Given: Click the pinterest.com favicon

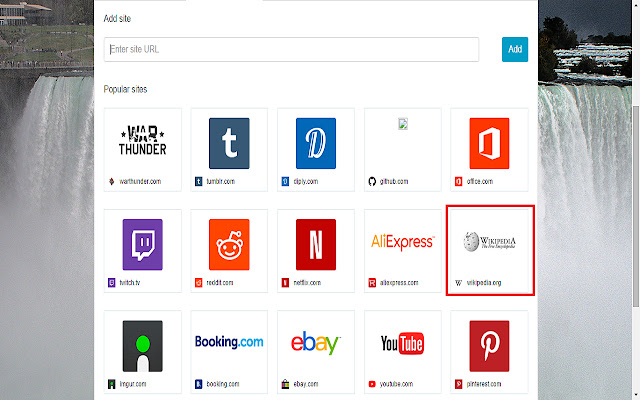Looking at the screenshot, I should tap(458, 384).
